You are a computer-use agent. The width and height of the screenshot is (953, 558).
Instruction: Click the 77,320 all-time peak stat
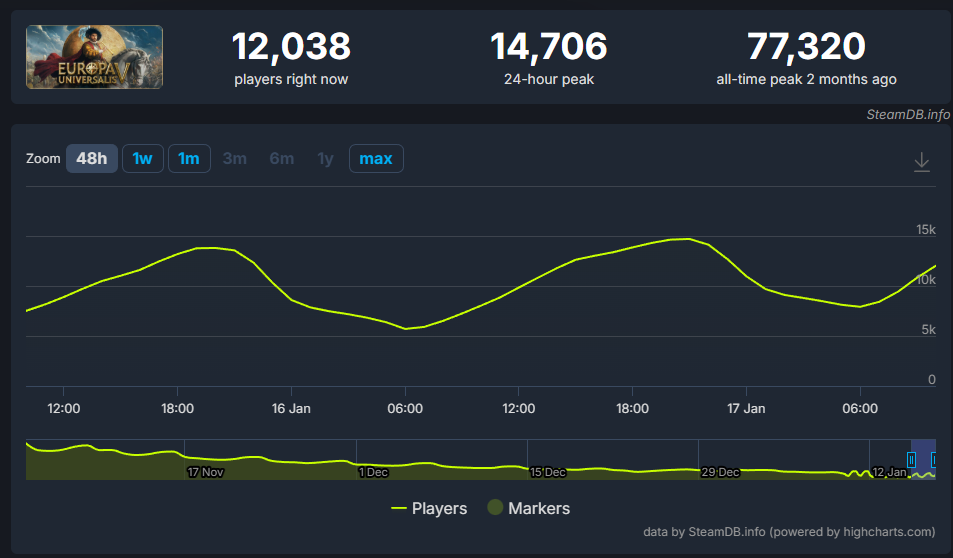[806, 46]
